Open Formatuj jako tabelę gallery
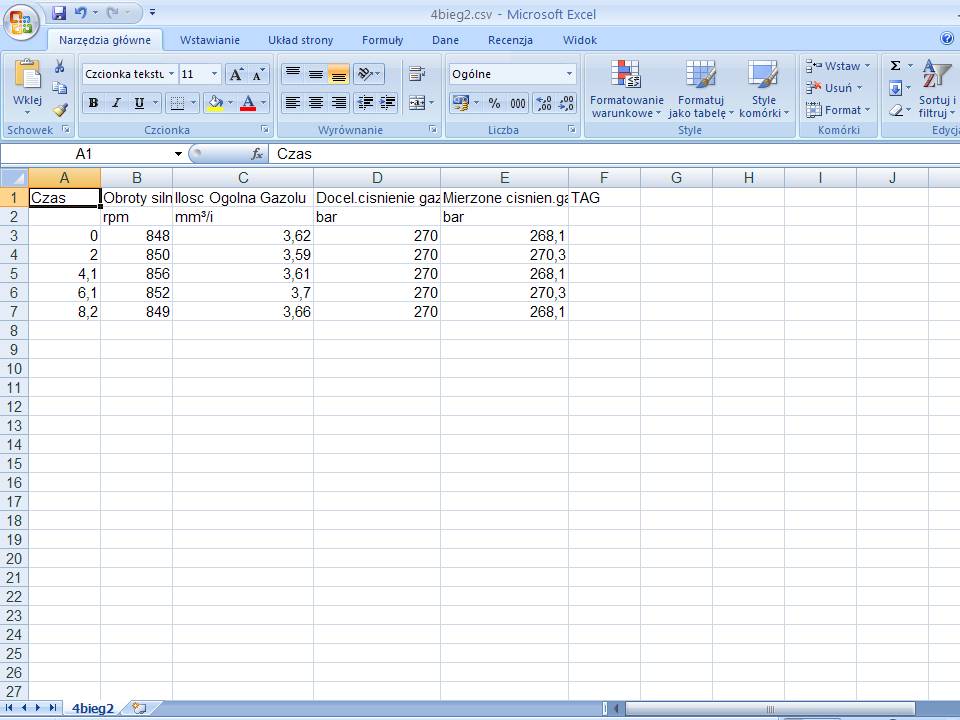The image size is (960, 720). click(701, 89)
